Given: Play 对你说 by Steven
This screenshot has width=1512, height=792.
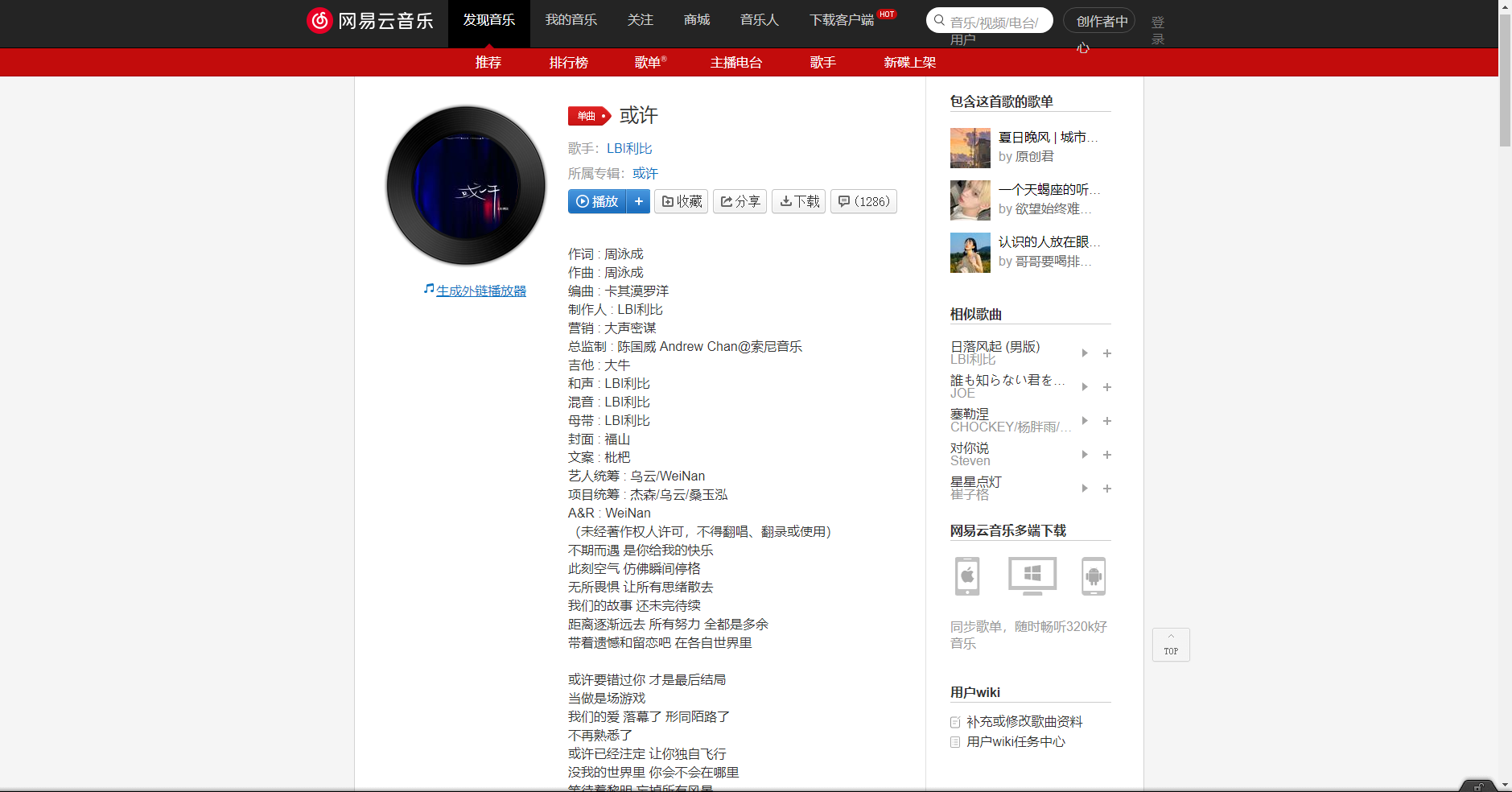Looking at the screenshot, I should 1084,454.
